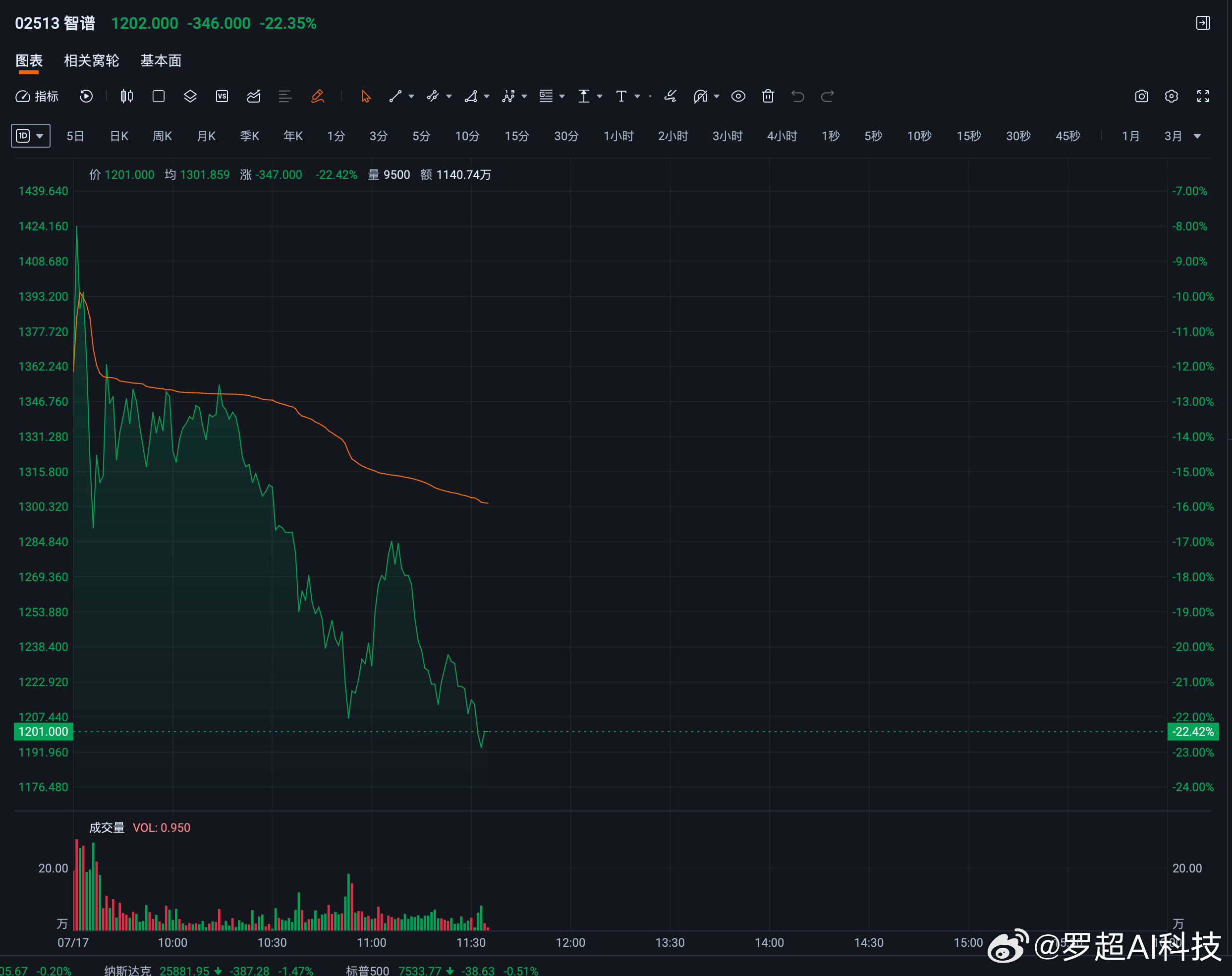
Task: Select the Fibonacci levels tool
Action: 546,96
